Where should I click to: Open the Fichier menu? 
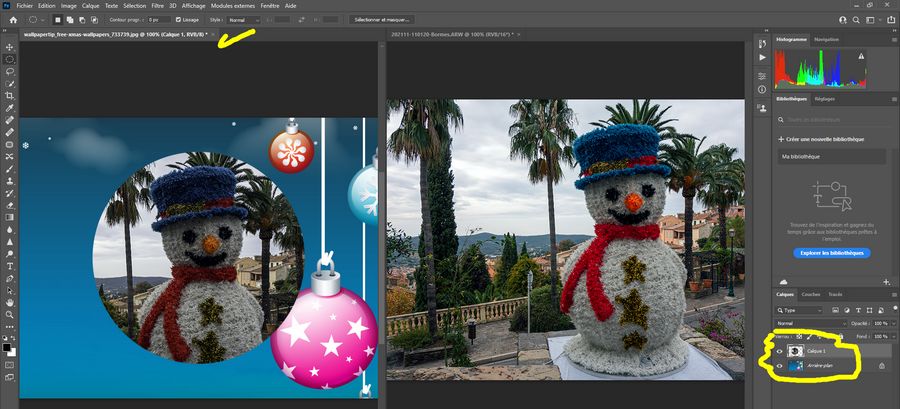[x=25, y=5]
